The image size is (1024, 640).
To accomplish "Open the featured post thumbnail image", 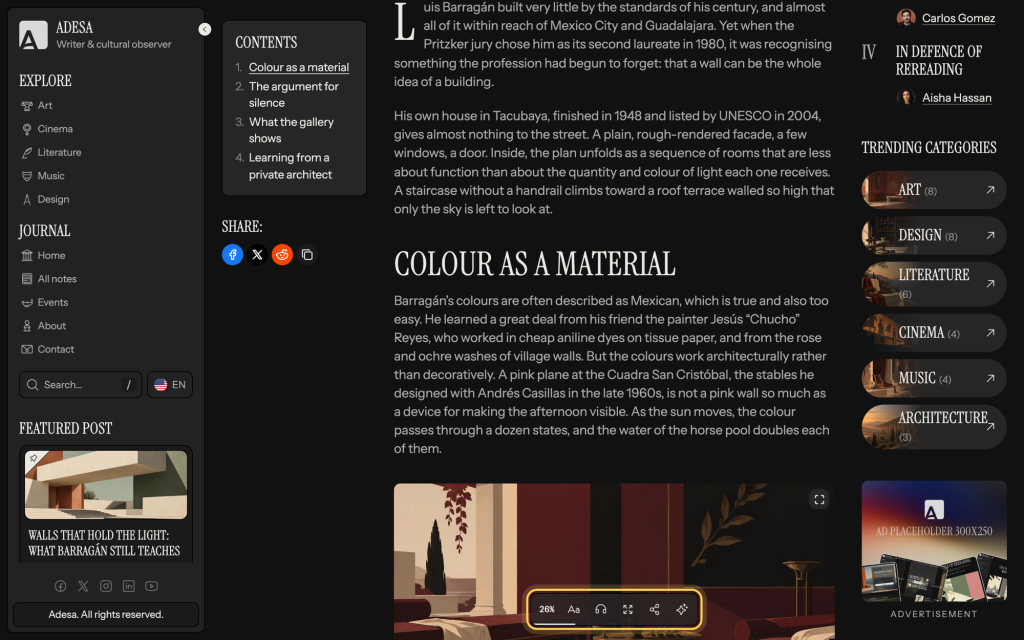I will click(106, 485).
